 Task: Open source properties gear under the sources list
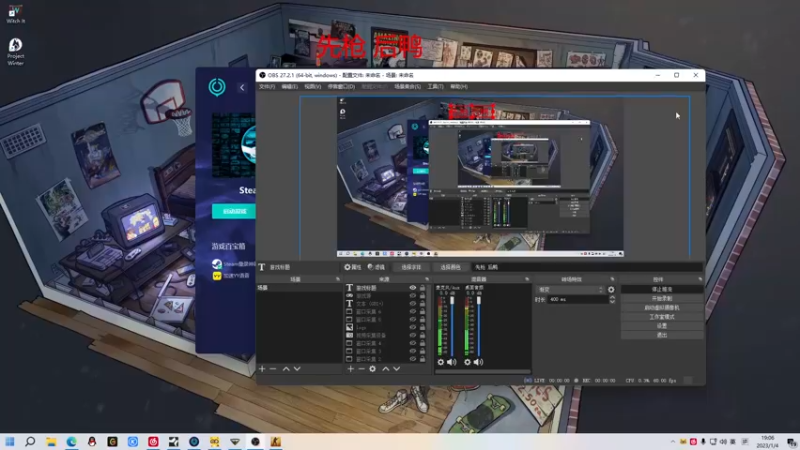tap(372, 368)
